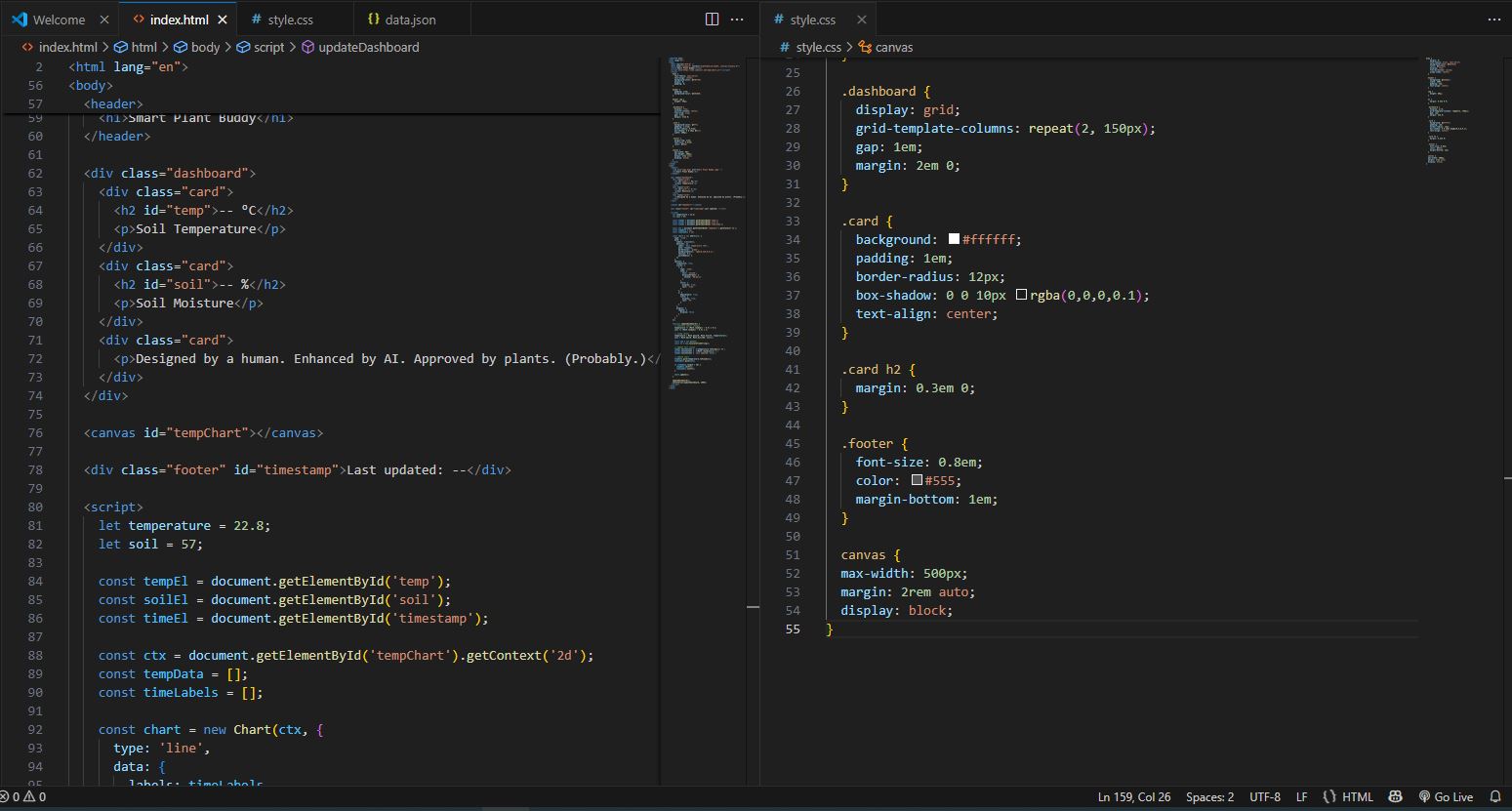
Task: Click the Split Editor Right icon
Action: [713, 20]
